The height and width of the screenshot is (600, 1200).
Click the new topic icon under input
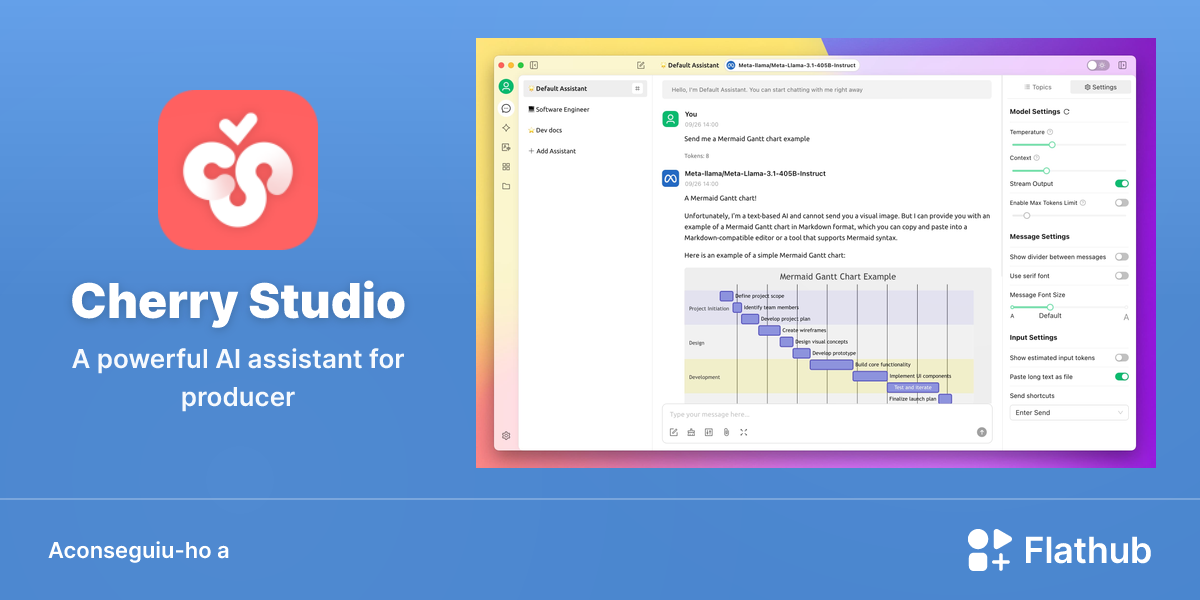pos(674,432)
